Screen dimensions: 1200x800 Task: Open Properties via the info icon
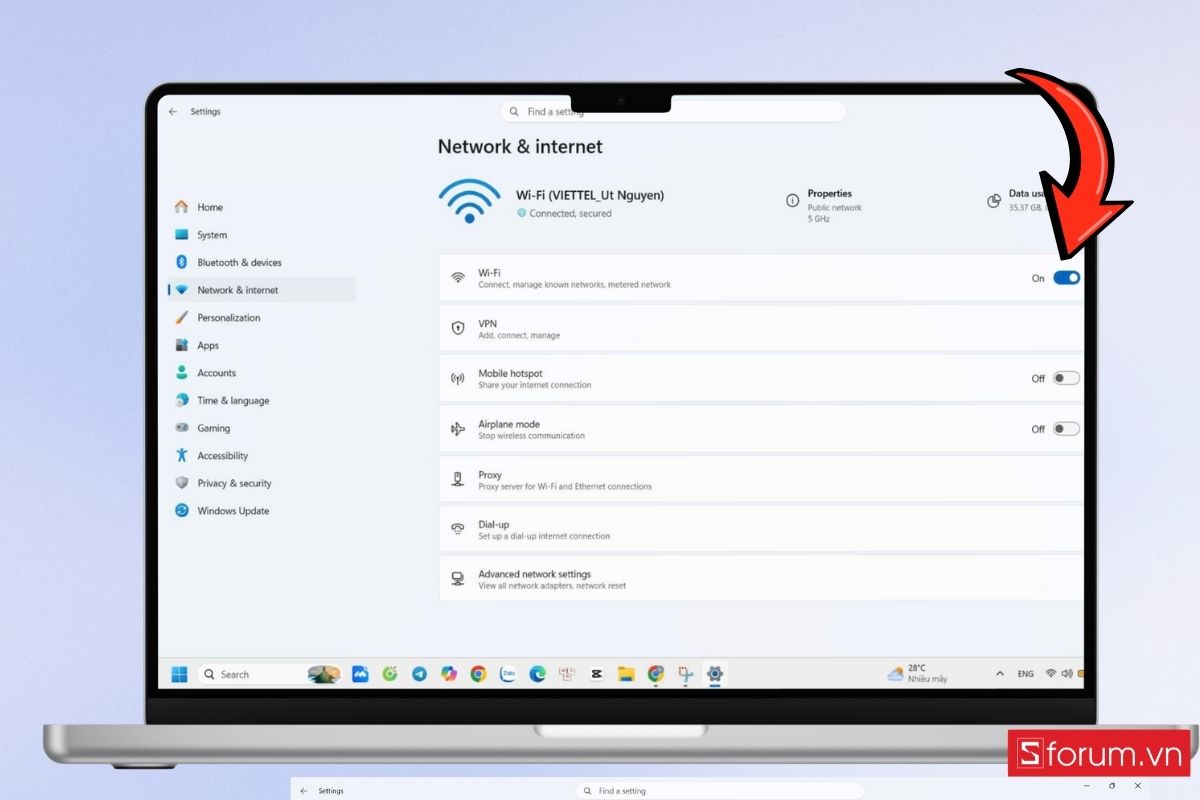click(792, 200)
